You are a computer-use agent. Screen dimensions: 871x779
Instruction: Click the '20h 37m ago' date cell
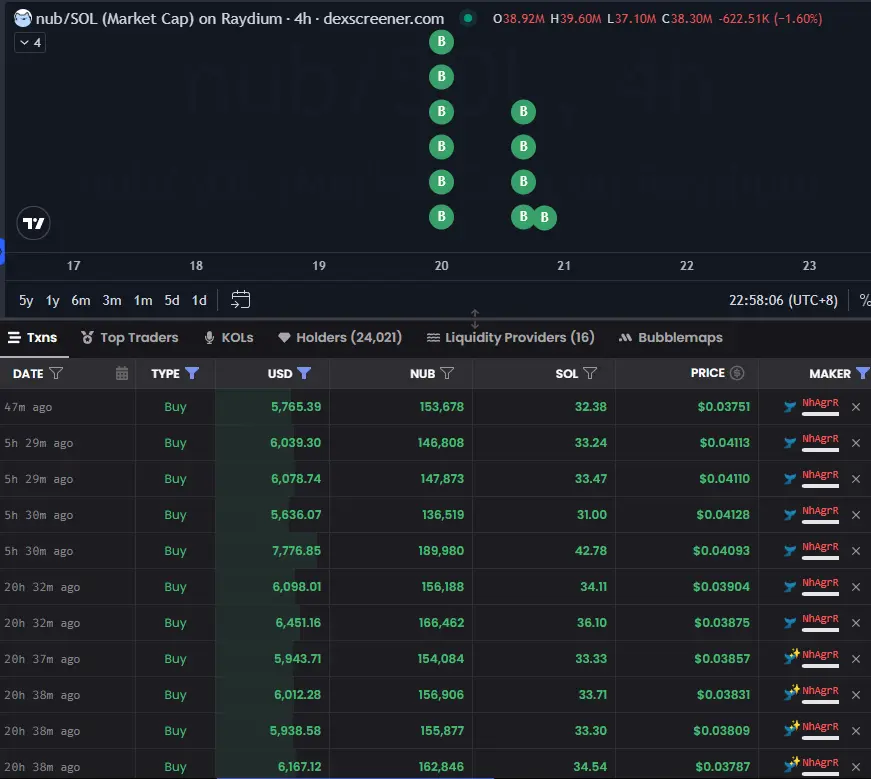click(x=42, y=659)
